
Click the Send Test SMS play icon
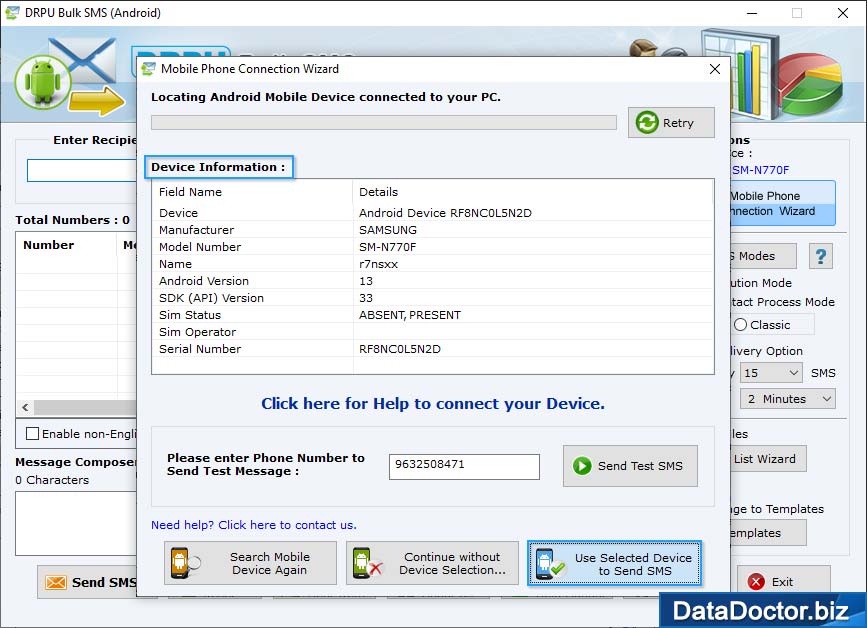tap(582, 466)
